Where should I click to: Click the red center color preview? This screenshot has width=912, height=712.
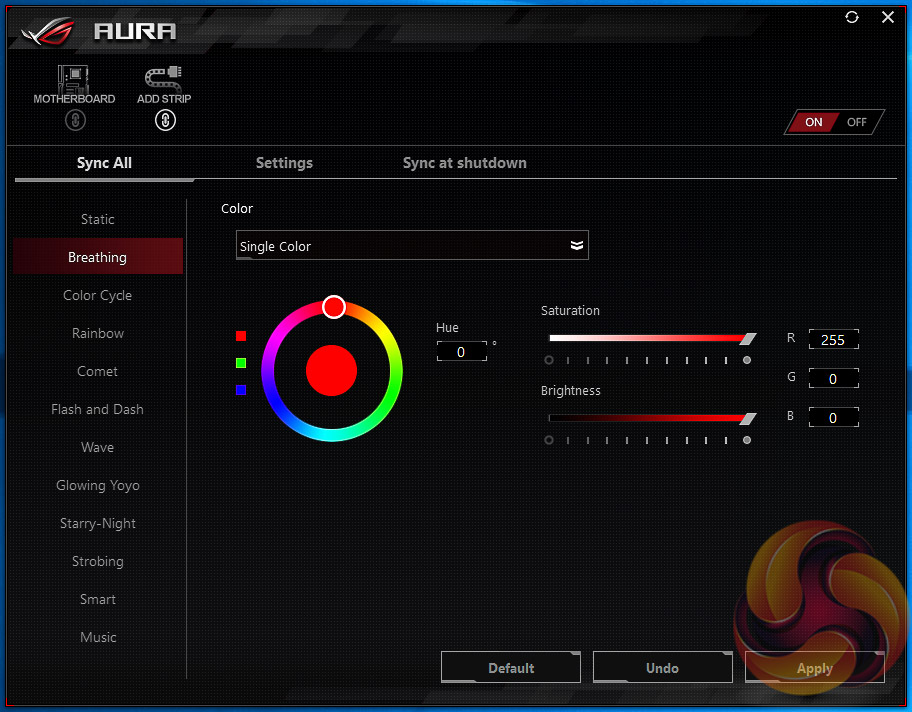(x=331, y=371)
